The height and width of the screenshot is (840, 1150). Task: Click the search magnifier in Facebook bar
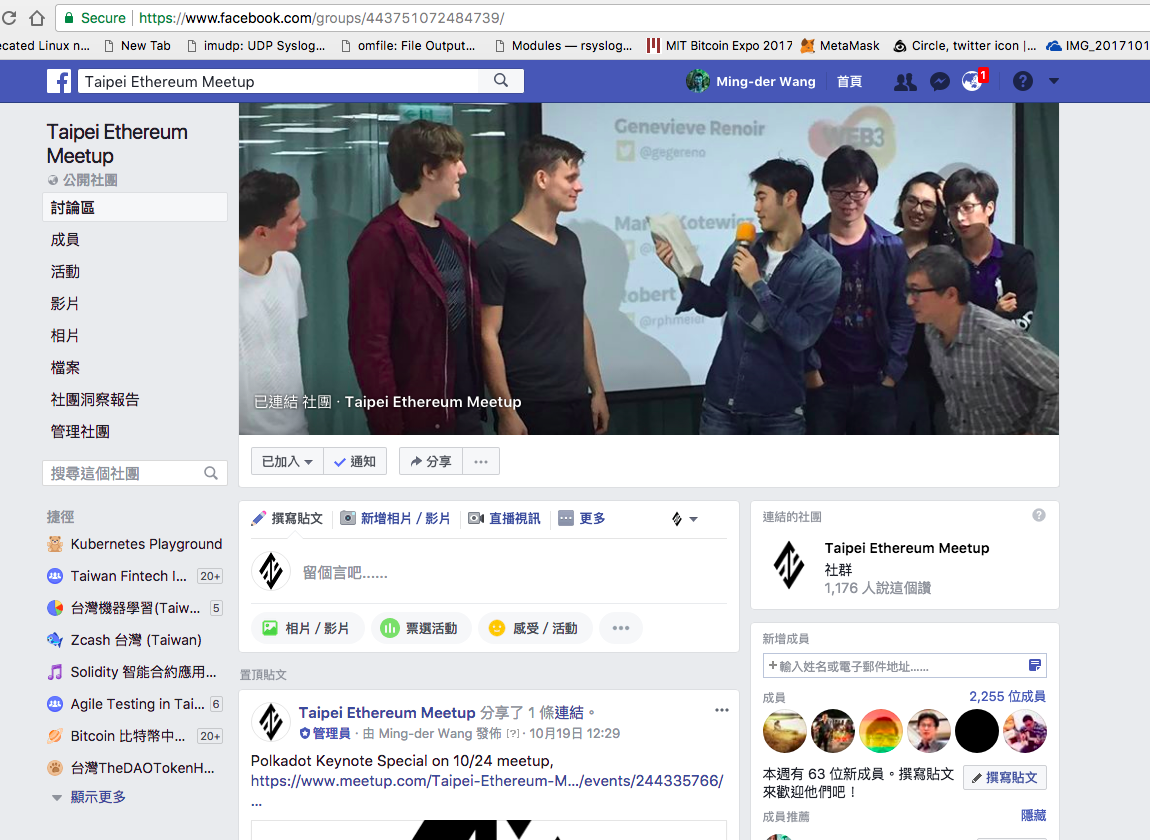pyautogui.click(x=501, y=81)
